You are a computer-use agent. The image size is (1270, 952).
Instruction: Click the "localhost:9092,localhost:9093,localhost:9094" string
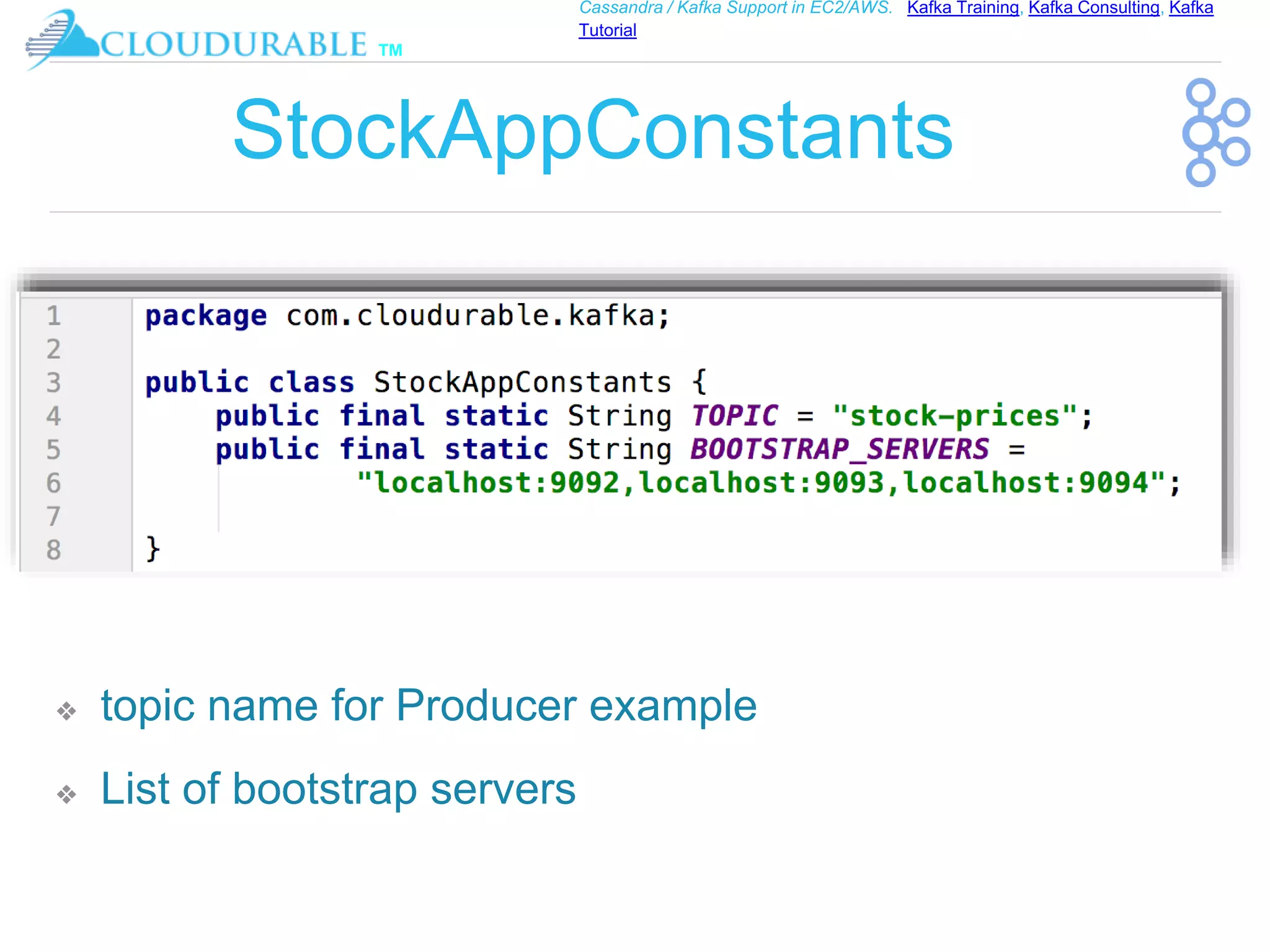pos(762,482)
